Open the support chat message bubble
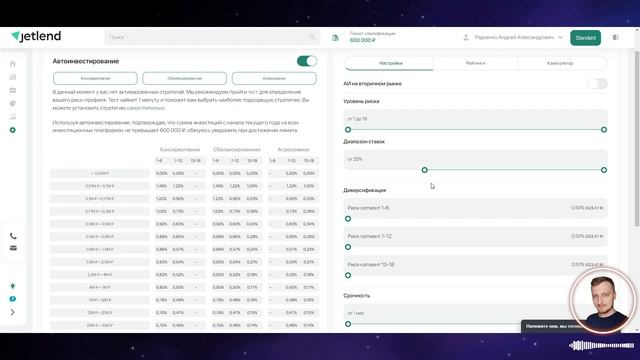The width and height of the screenshot is (640, 360). click(549, 326)
